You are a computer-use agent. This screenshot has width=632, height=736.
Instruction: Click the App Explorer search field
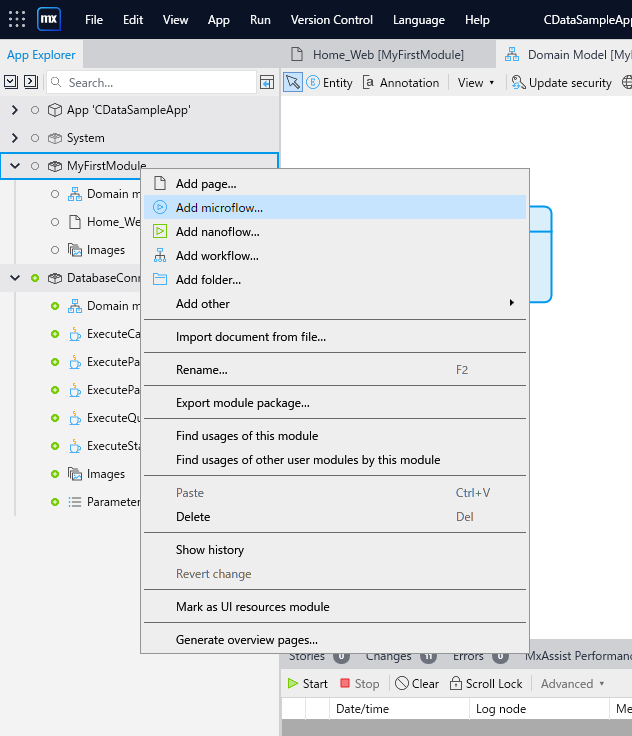(x=151, y=83)
